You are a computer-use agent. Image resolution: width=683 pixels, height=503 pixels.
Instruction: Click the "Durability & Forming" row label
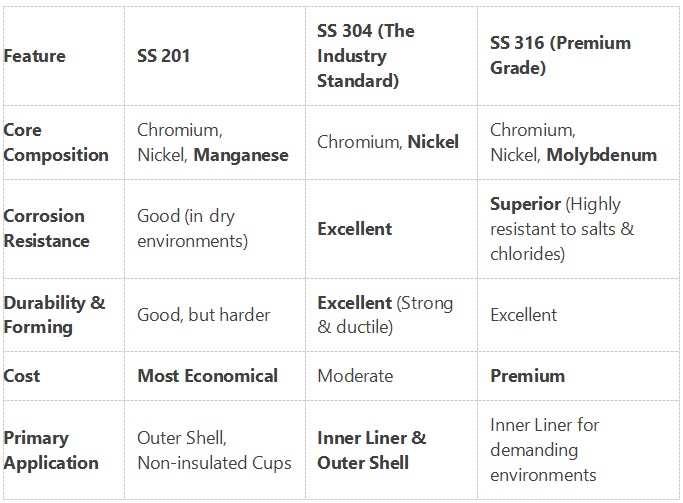(x=53, y=315)
